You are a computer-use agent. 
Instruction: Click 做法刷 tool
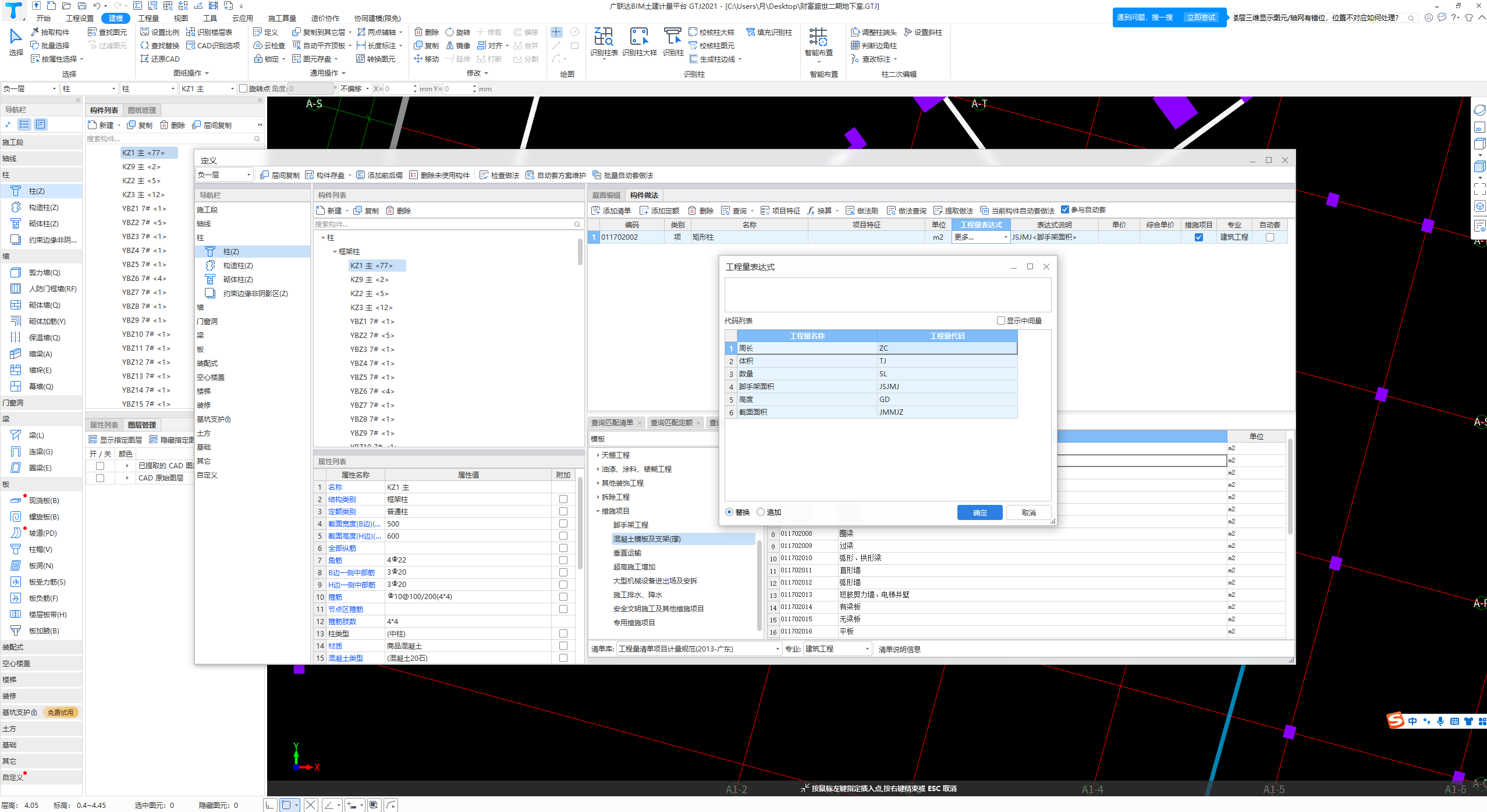pyautogui.click(x=862, y=211)
